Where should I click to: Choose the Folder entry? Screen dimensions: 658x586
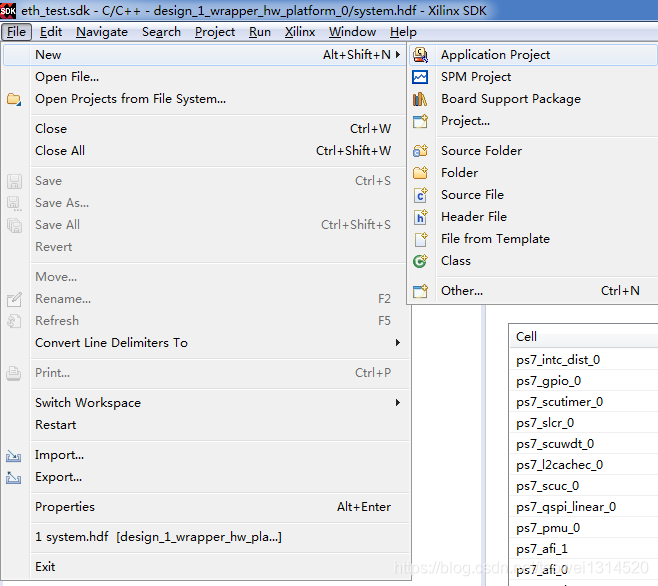(533, 173)
